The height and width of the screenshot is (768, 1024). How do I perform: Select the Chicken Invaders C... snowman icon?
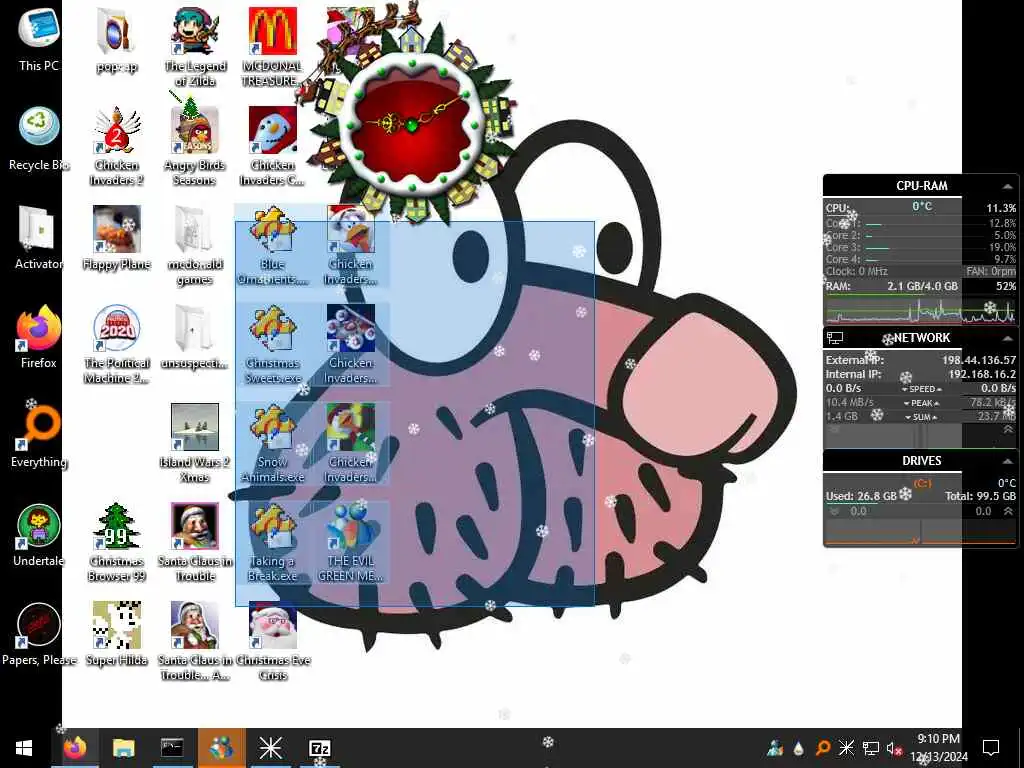click(272, 146)
